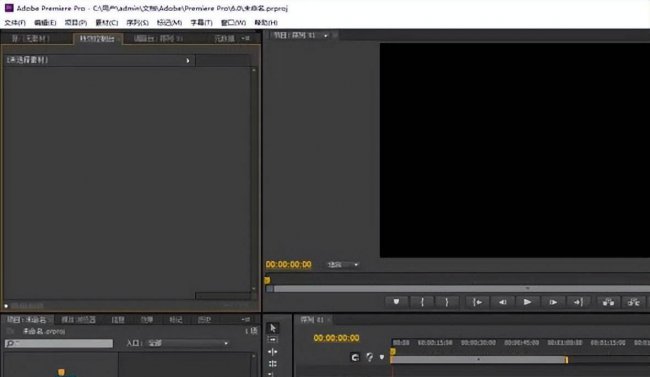Mark Out point in Program monitor
Image resolution: width=650 pixels, height=377 pixels.
(446, 302)
